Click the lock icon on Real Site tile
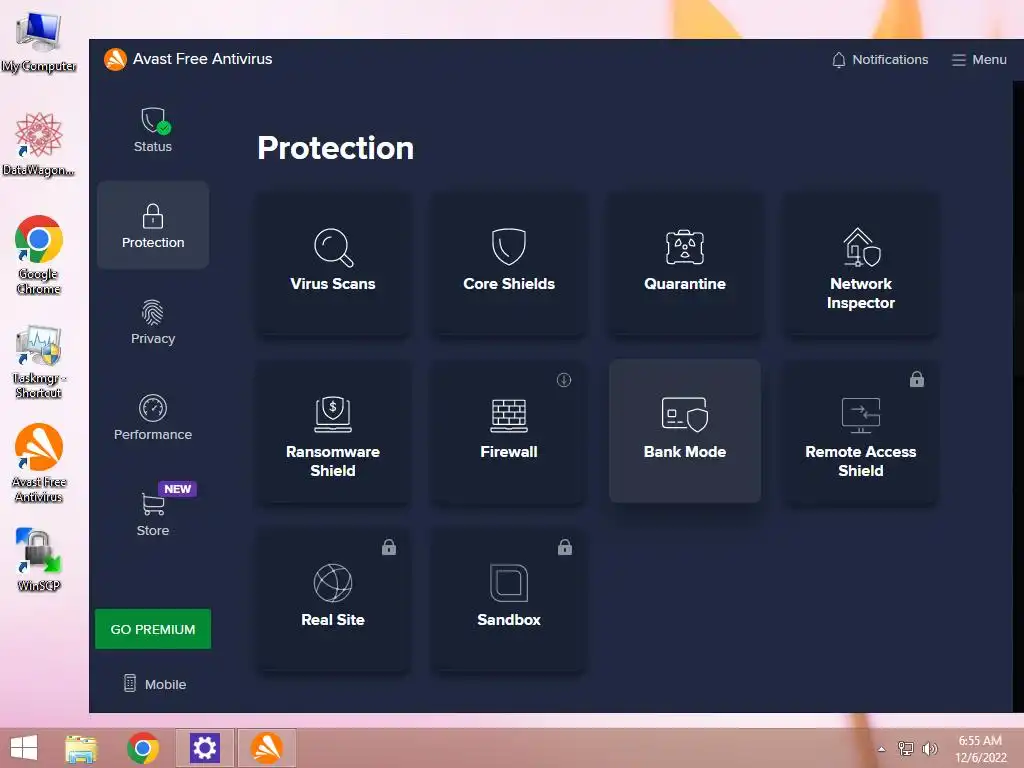Screen dimensions: 1024x768 (389, 547)
